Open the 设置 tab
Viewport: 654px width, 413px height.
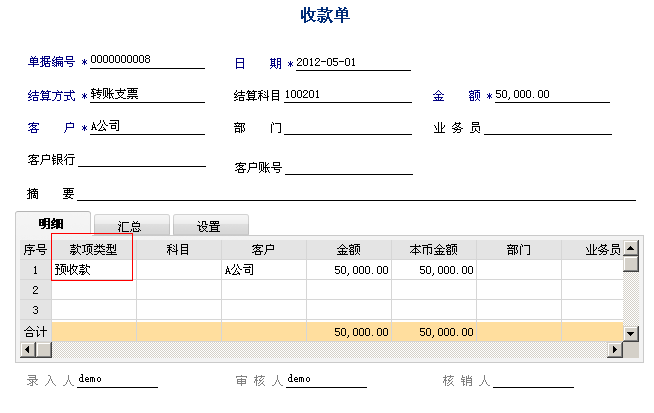click(x=211, y=226)
